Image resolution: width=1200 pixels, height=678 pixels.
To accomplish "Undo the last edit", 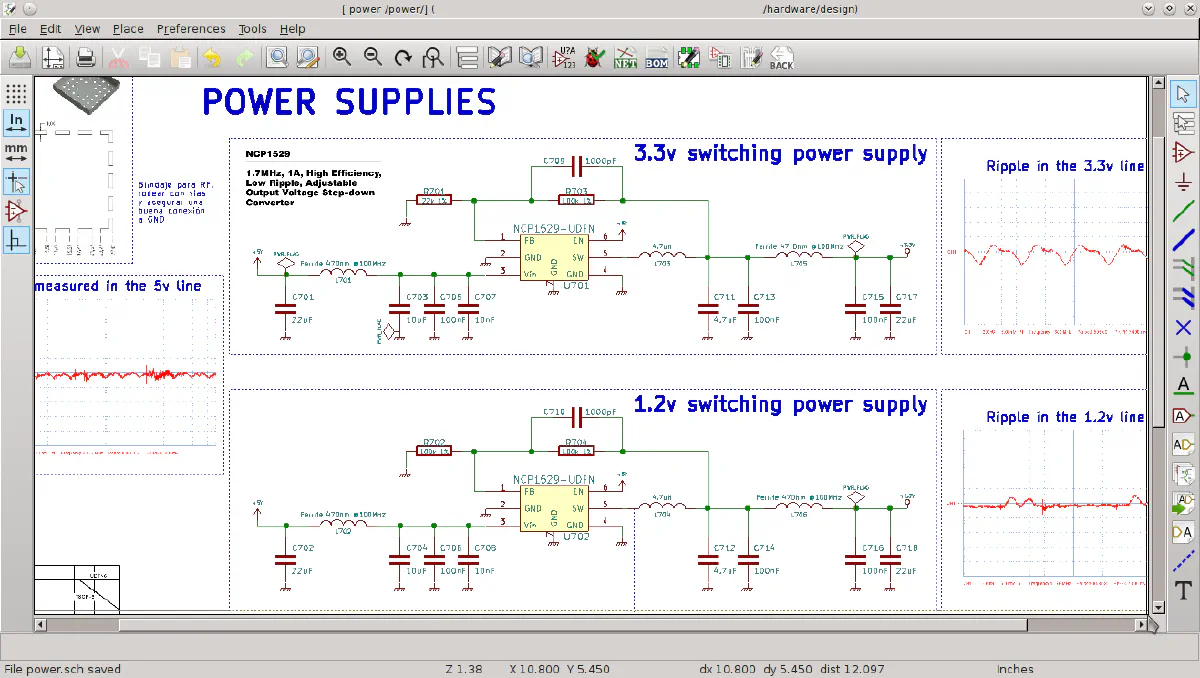I will [x=212, y=57].
